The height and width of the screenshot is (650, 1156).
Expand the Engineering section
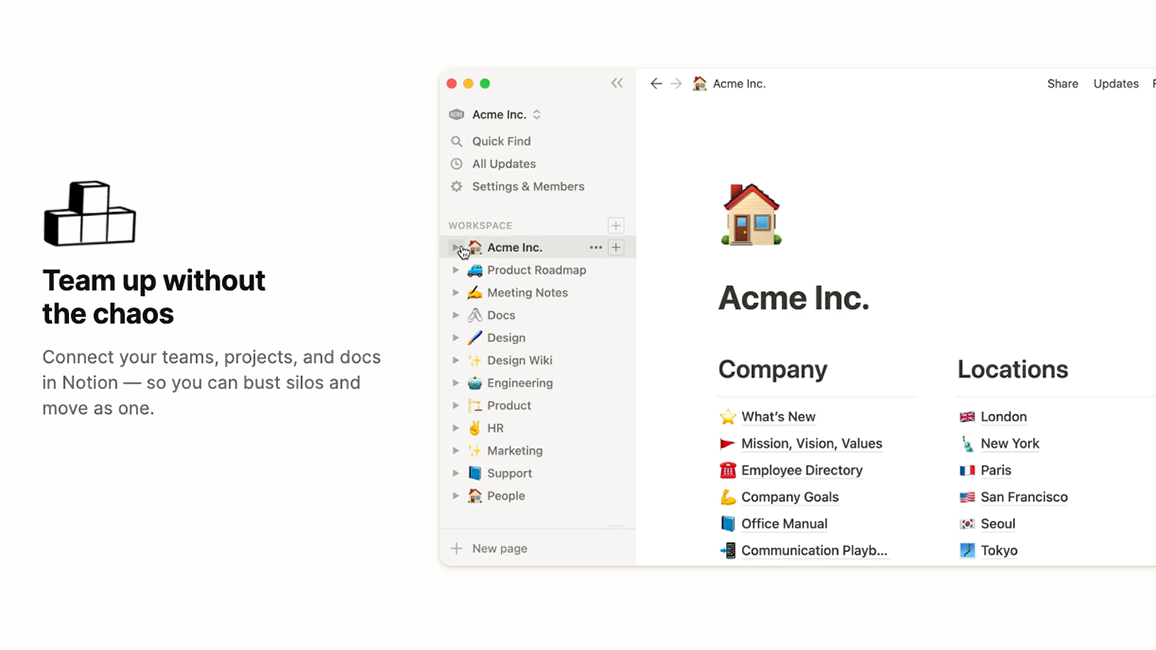click(457, 382)
